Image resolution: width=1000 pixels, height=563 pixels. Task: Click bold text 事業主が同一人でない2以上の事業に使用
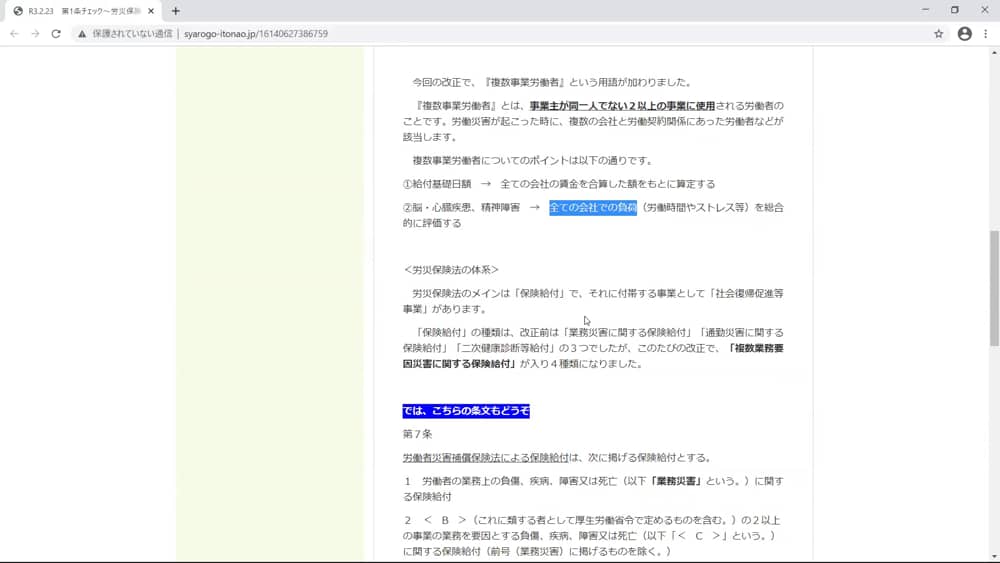coord(622,106)
